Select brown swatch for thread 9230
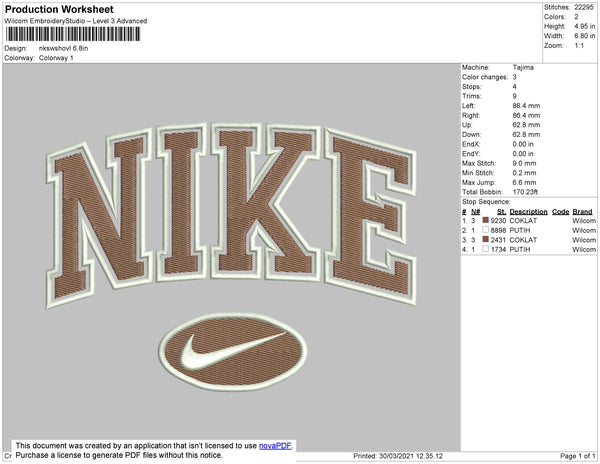 coord(486,220)
